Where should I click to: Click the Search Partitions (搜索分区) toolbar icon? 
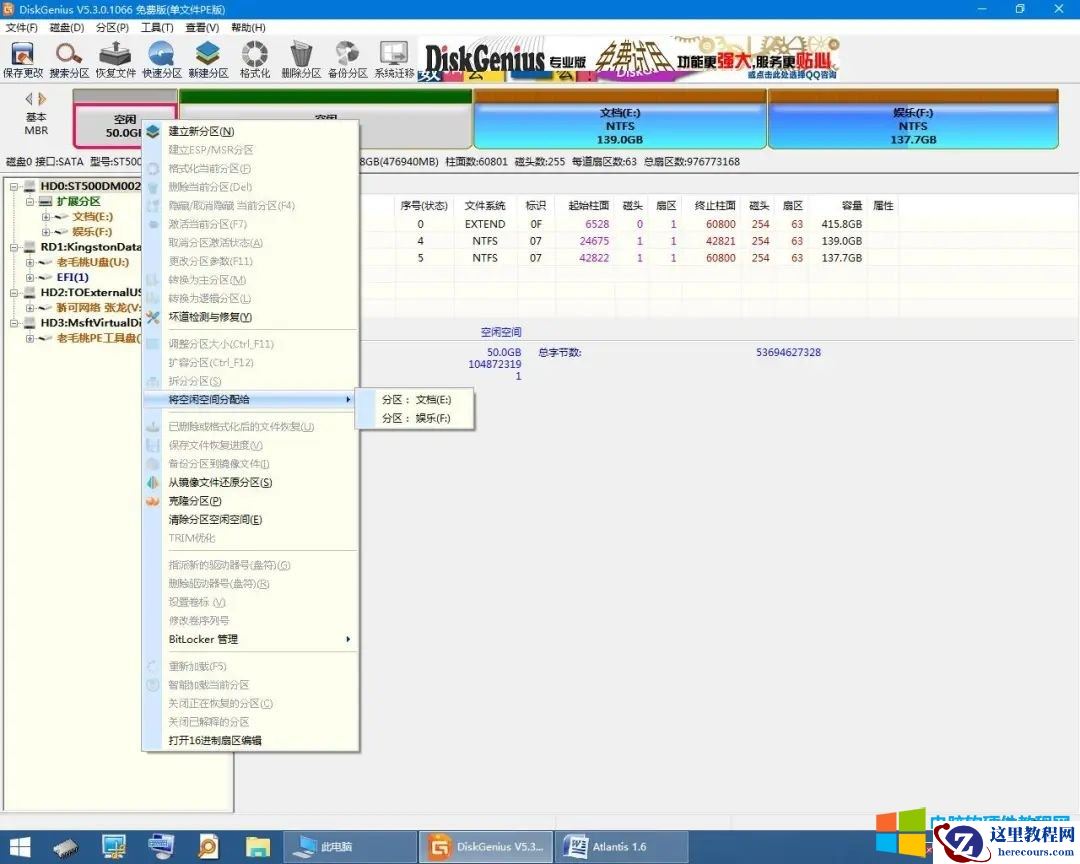[x=69, y=60]
